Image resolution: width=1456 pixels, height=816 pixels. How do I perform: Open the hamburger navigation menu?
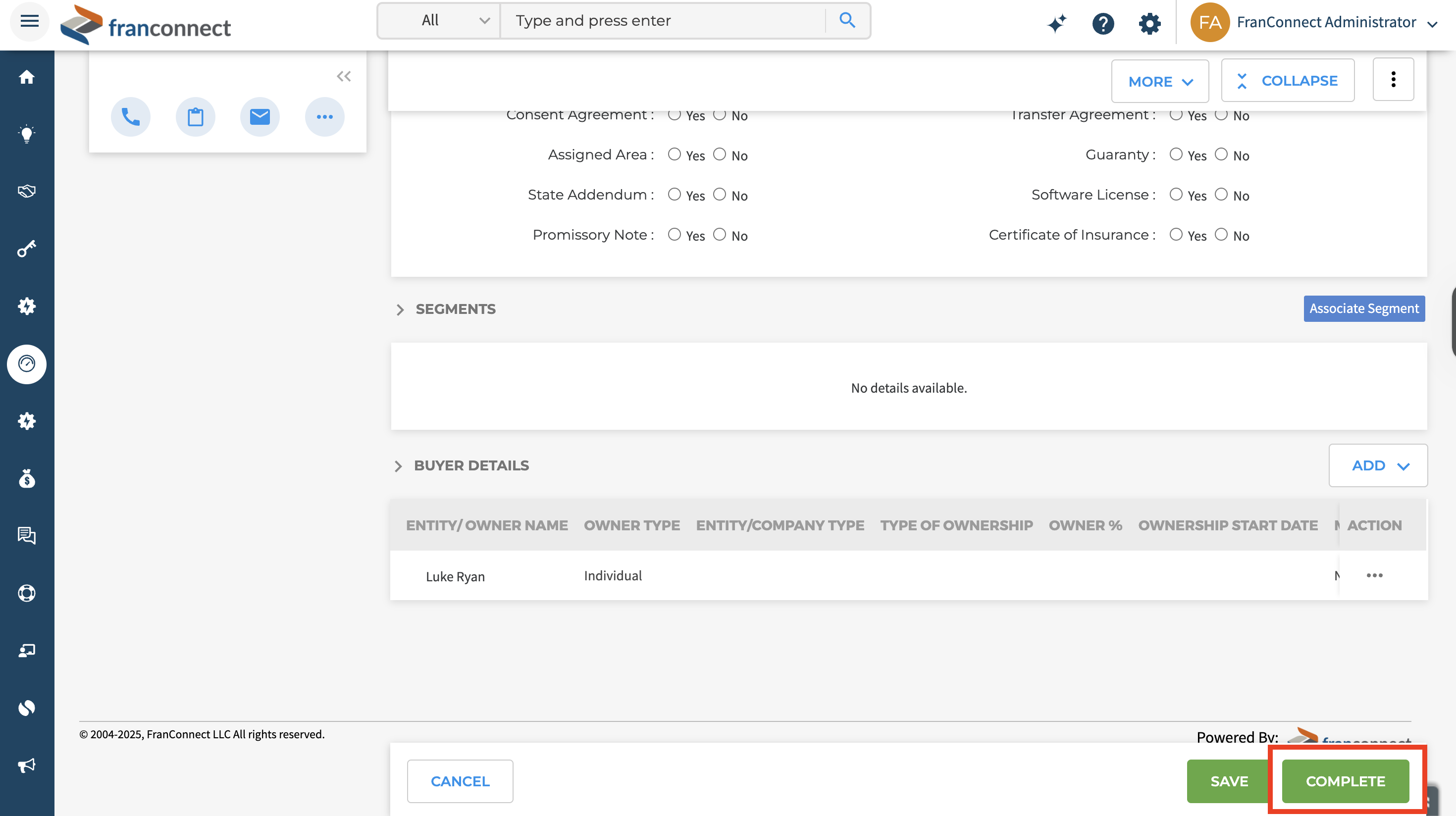pos(29,21)
